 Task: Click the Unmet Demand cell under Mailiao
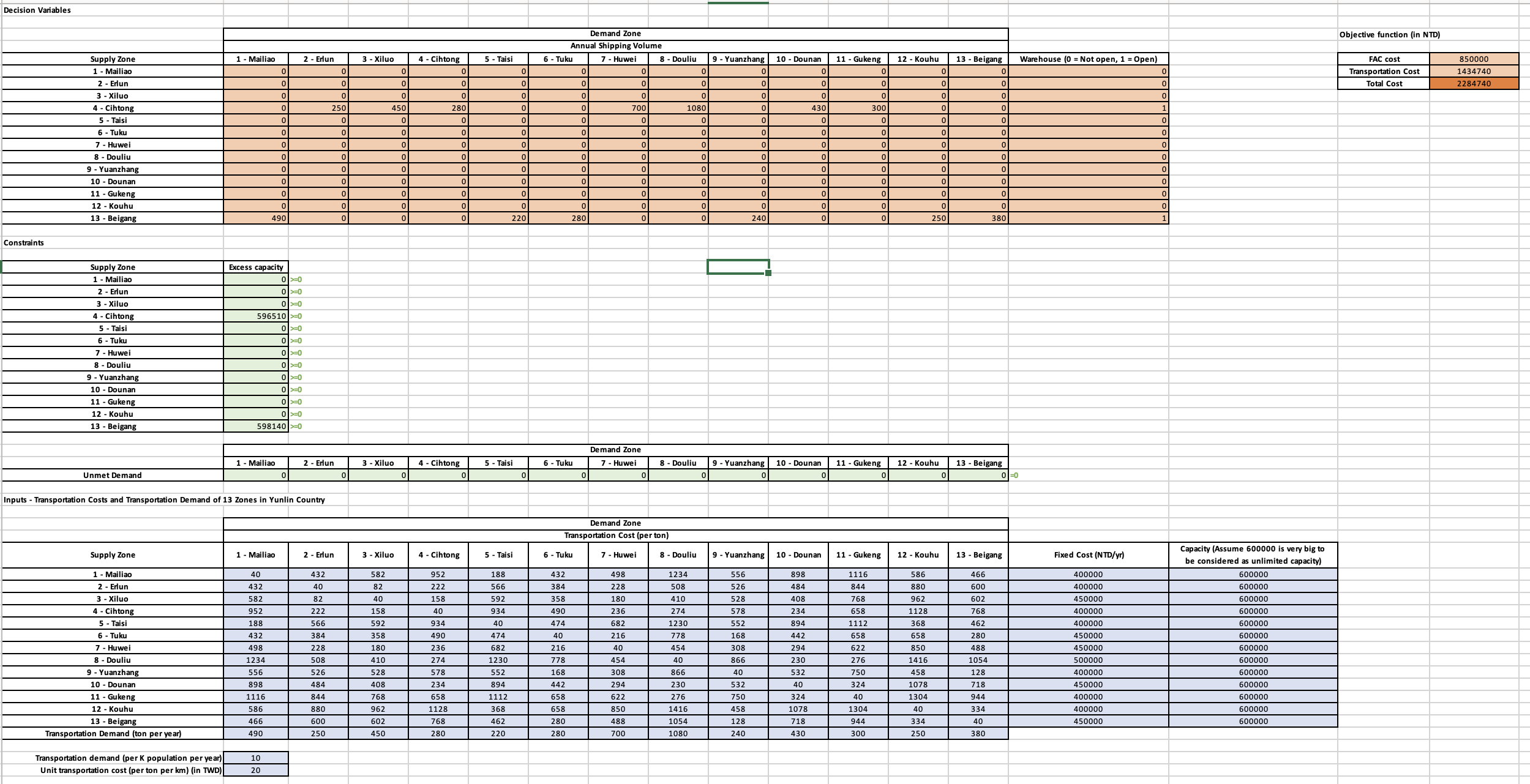tap(256, 476)
